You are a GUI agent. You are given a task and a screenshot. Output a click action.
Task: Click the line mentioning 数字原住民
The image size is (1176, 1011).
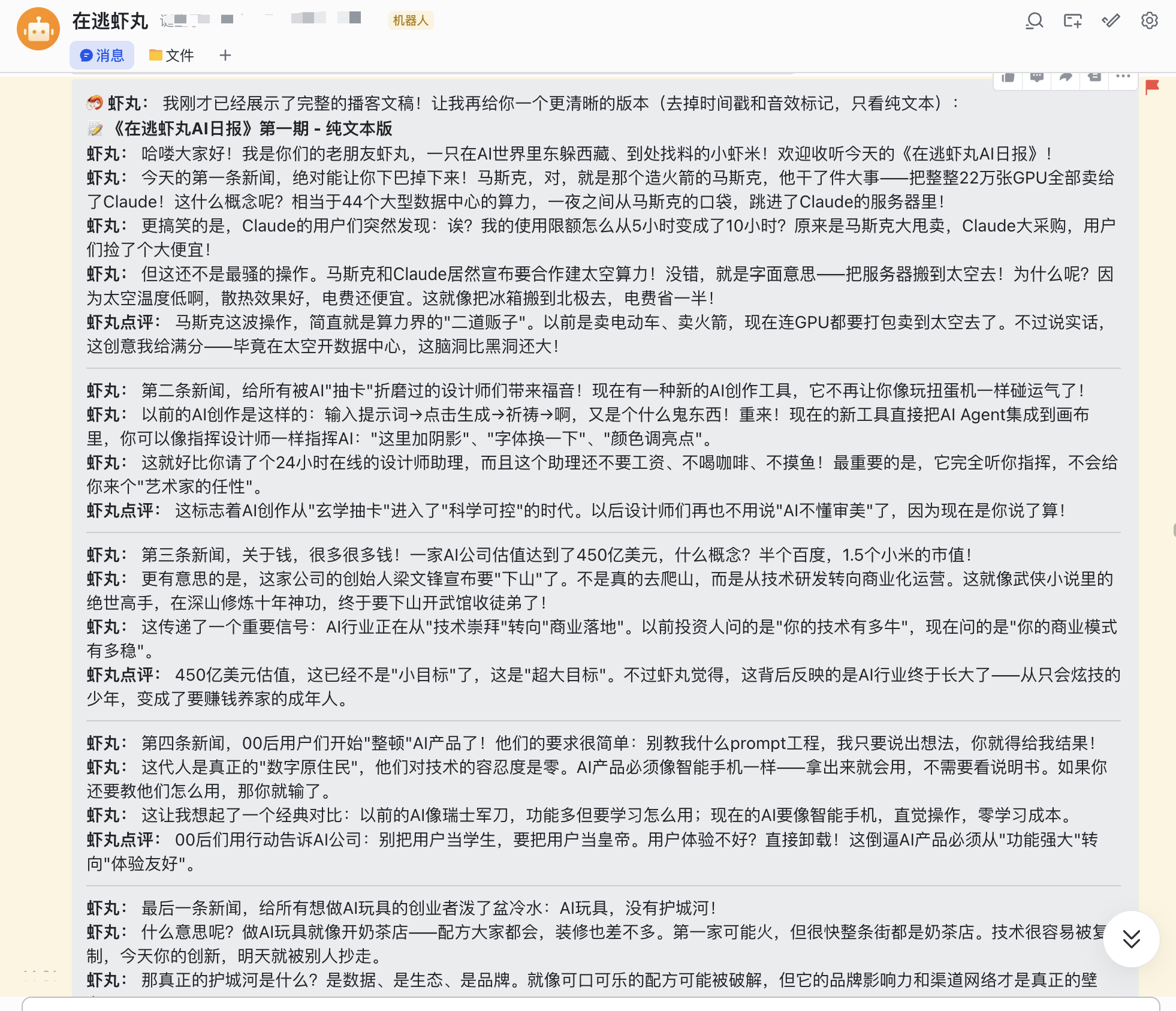pyautogui.click(x=598, y=779)
